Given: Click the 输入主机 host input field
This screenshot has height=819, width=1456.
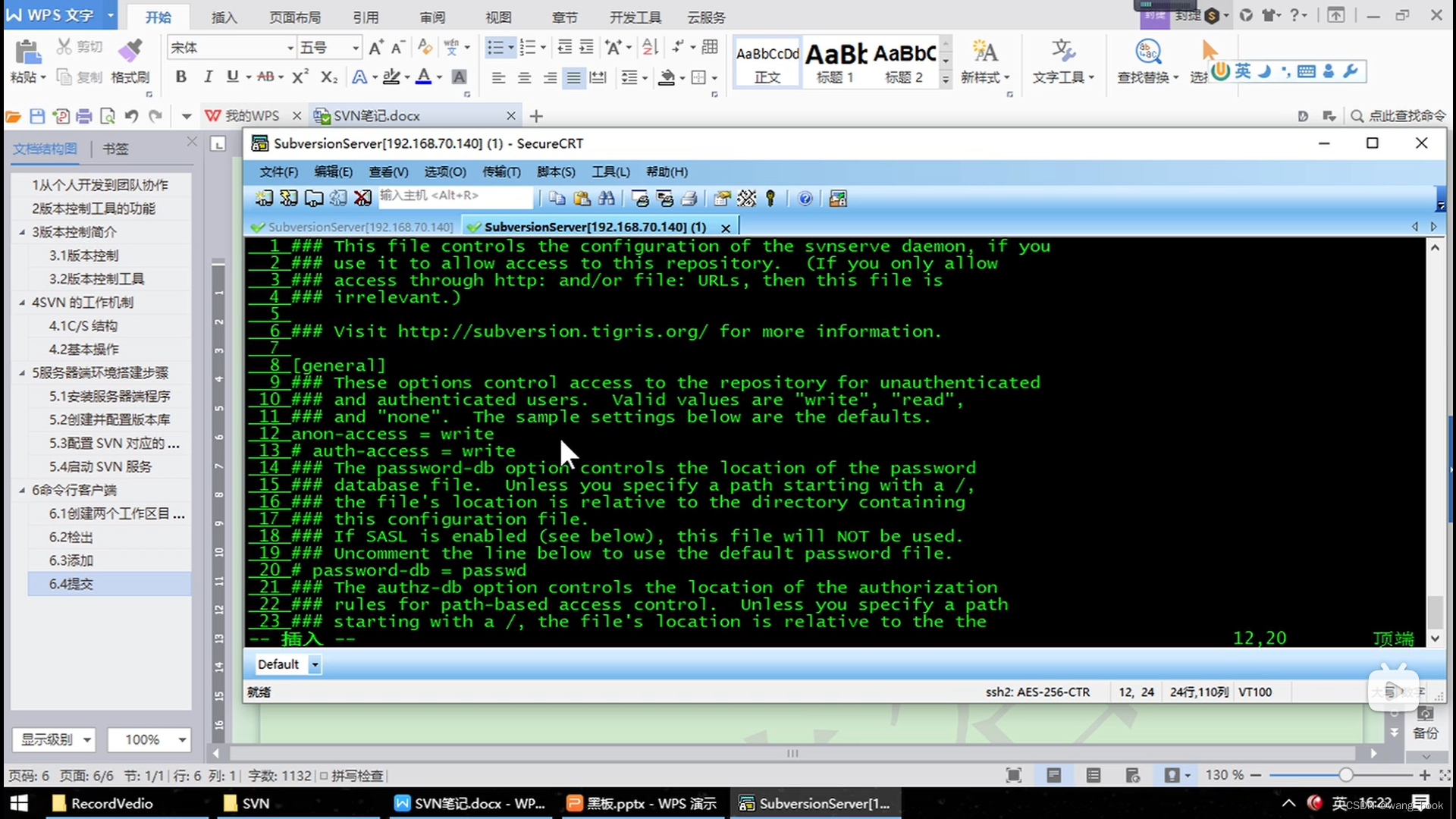Looking at the screenshot, I should click(x=455, y=196).
